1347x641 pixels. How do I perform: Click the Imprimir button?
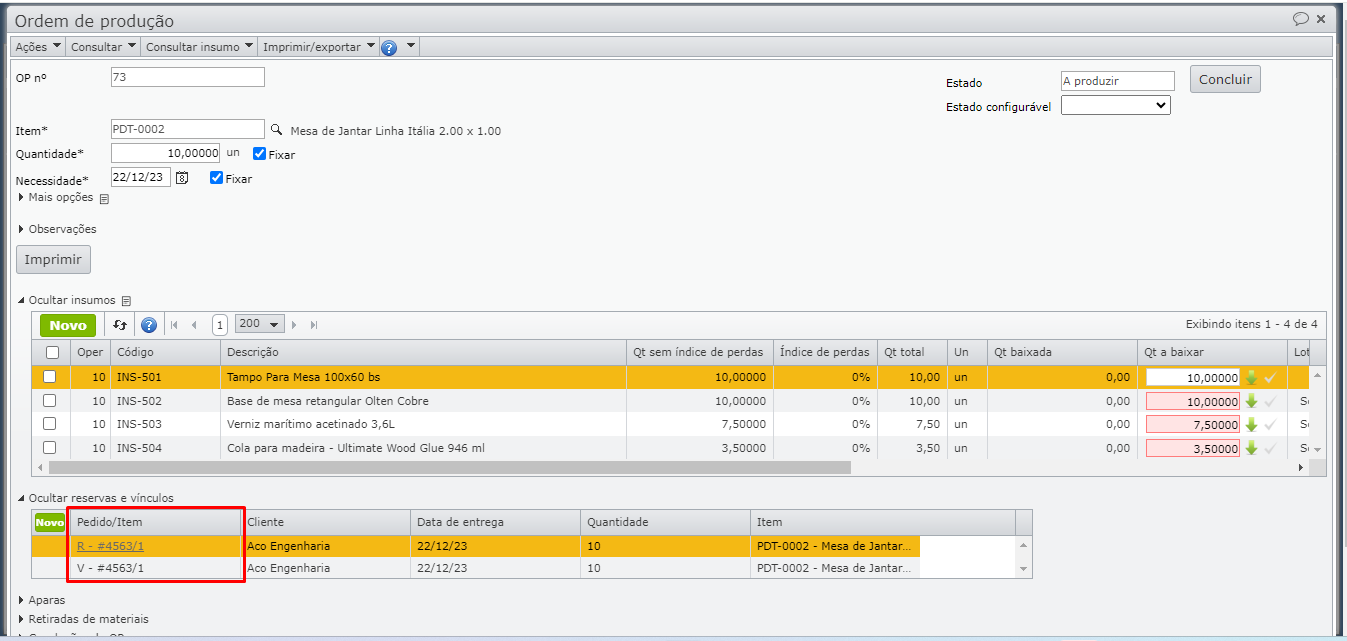[x=53, y=259]
